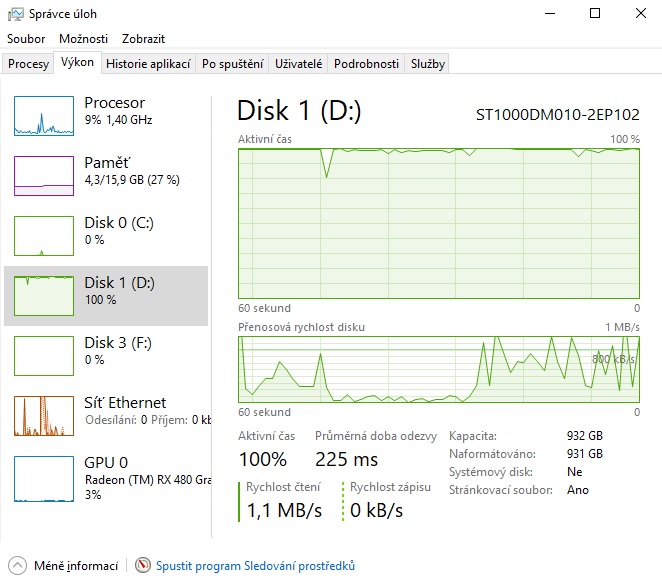Collapse view with Méně informací chevron
The width and height of the screenshot is (662, 586).
coord(17,566)
